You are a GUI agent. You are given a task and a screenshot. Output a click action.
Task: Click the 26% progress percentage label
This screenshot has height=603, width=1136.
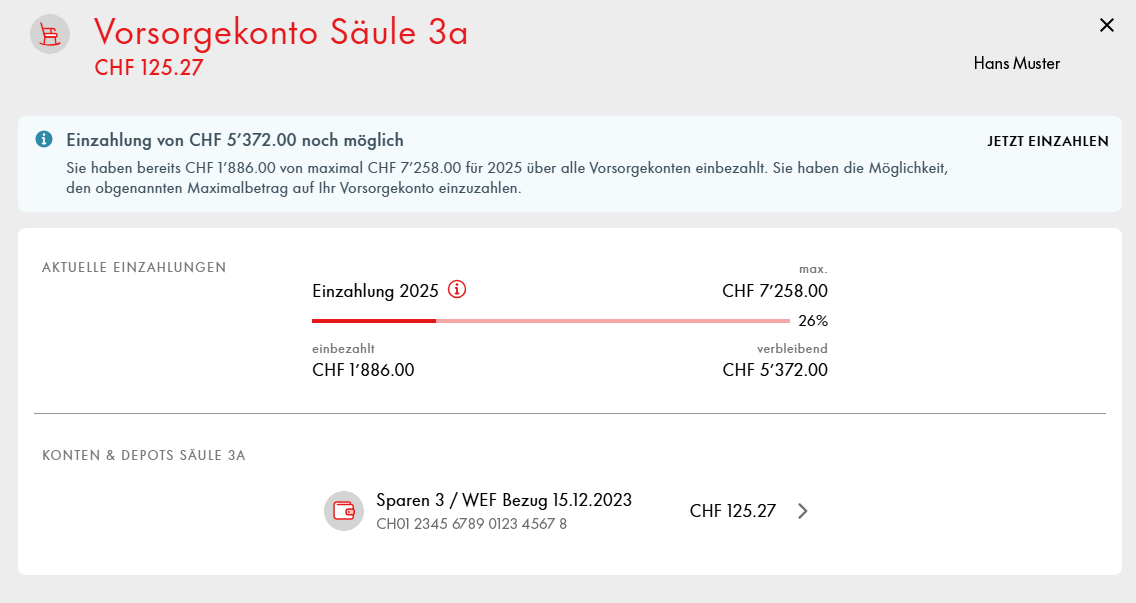[813, 321]
